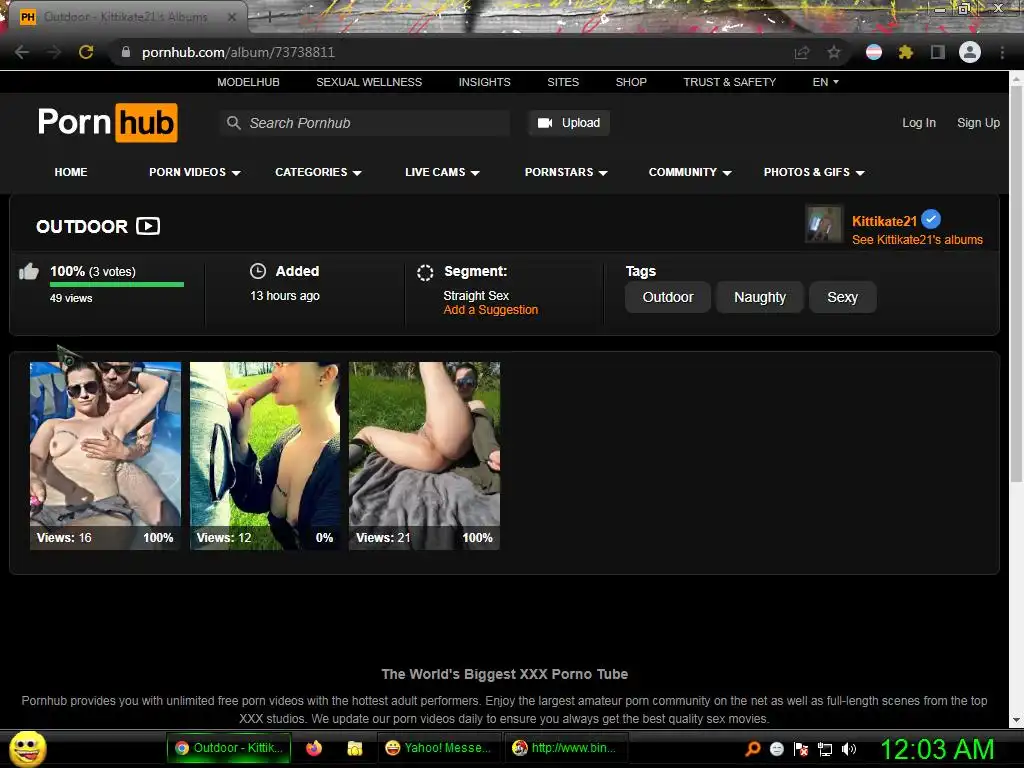Click the tray magnifier search icon
The width and height of the screenshot is (1024, 768).
pyautogui.click(x=752, y=749)
